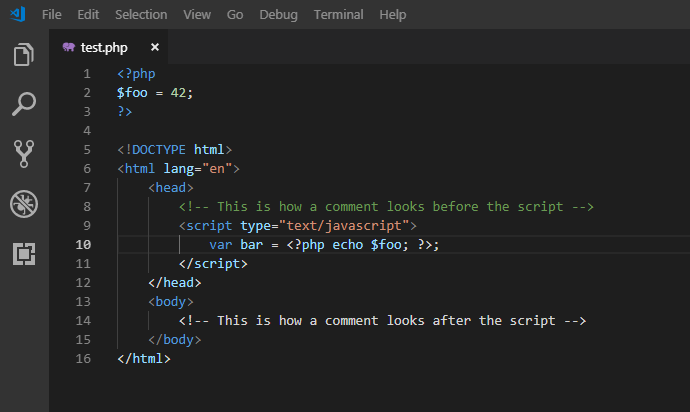Click the '<body>' tag on line 13
Viewport: 690px width, 412px height.
pos(171,301)
